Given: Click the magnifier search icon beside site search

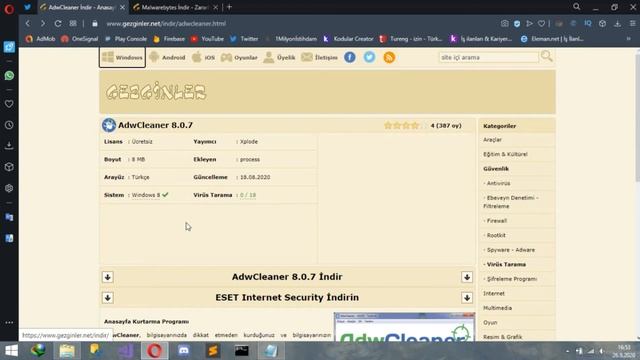Looking at the screenshot, I should tap(547, 56).
